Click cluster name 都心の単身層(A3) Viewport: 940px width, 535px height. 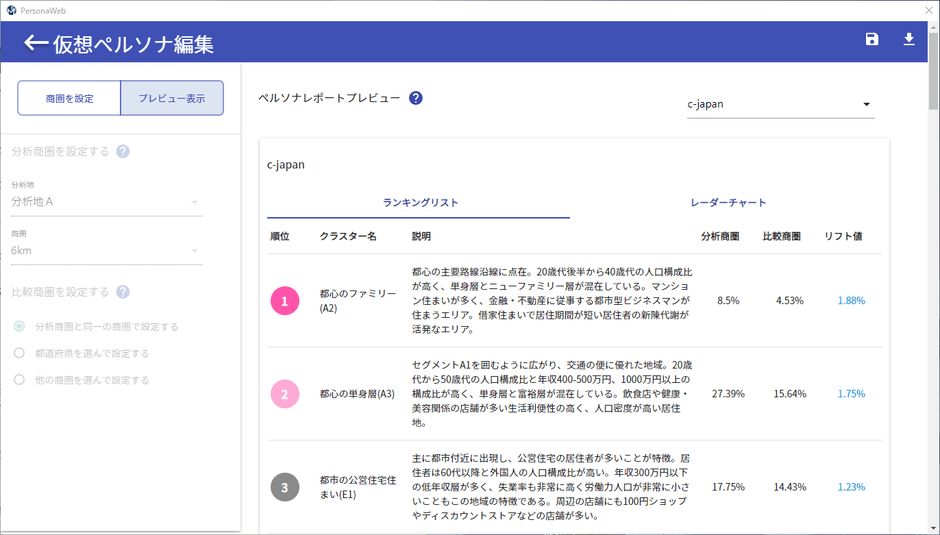(x=357, y=394)
